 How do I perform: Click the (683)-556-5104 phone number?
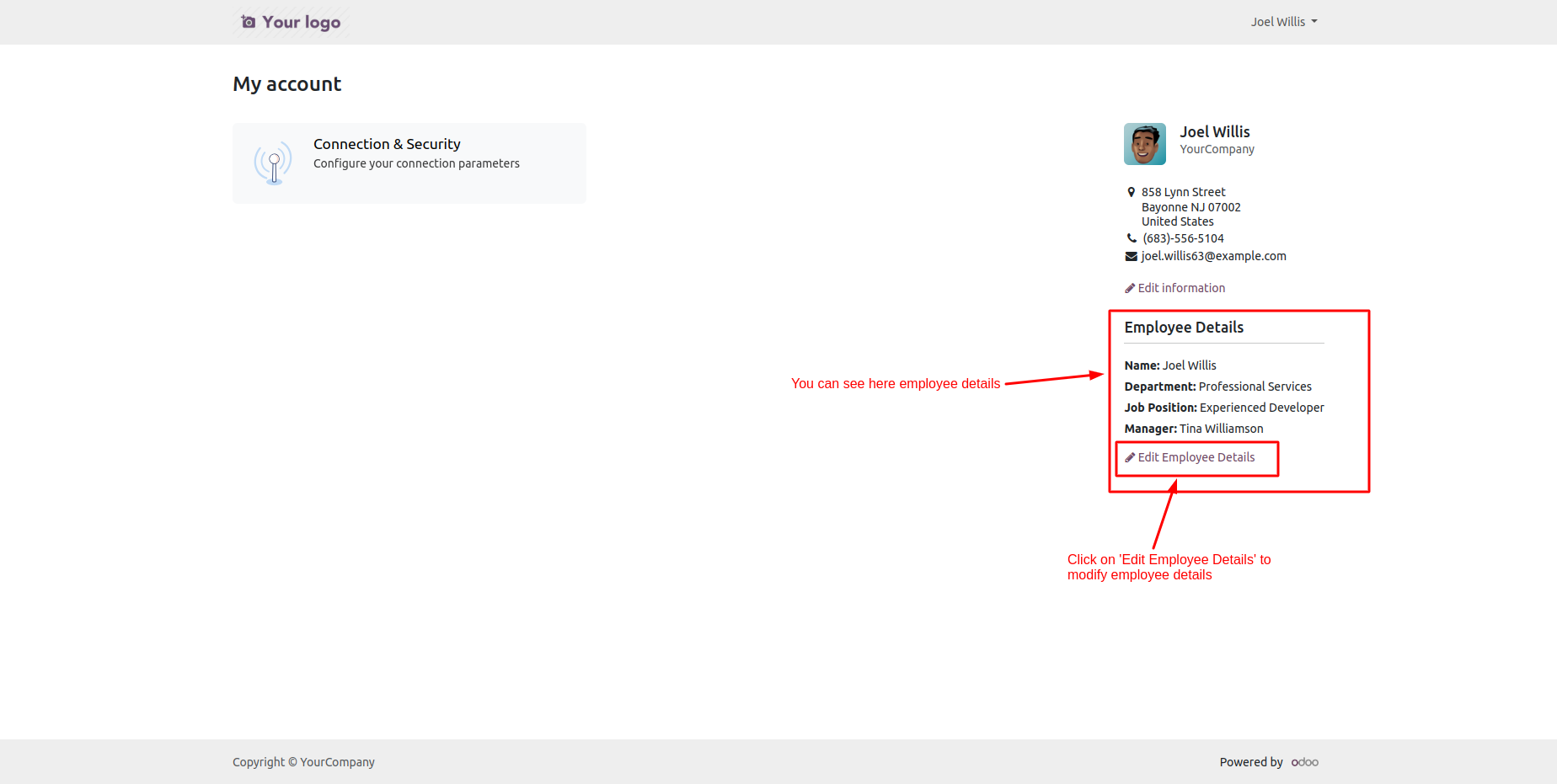point(1183,238)
